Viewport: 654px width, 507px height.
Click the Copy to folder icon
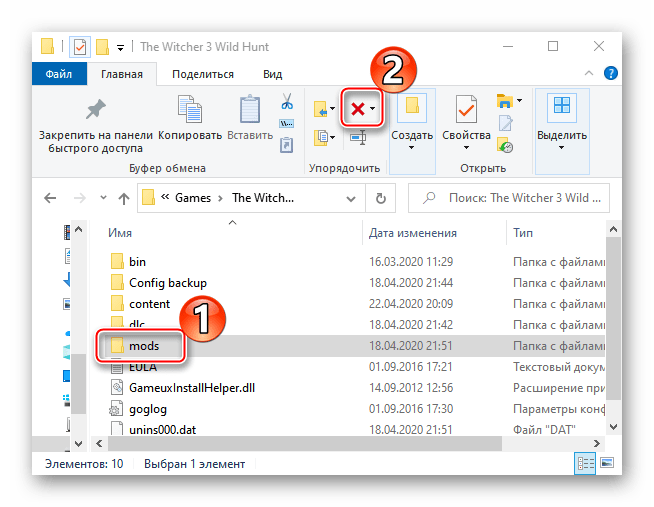(x=320, y=138)
